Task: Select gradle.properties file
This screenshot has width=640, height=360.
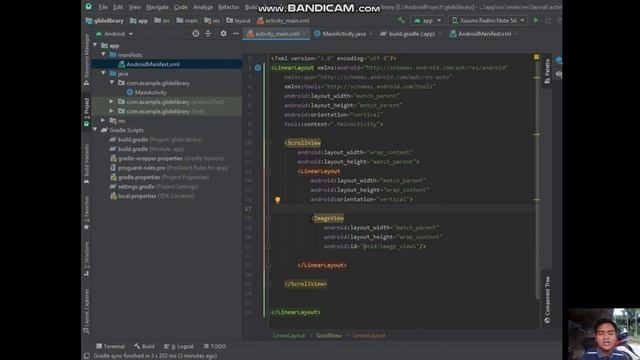Action: point(159,177)
